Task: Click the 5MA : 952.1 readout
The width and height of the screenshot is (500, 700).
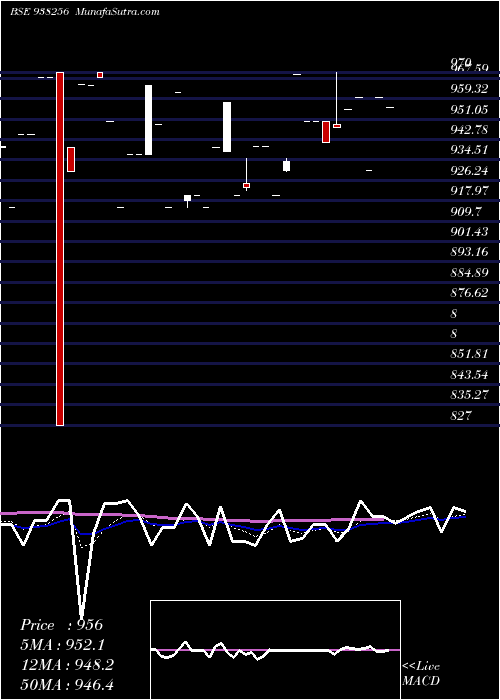Action: point(62,645)
